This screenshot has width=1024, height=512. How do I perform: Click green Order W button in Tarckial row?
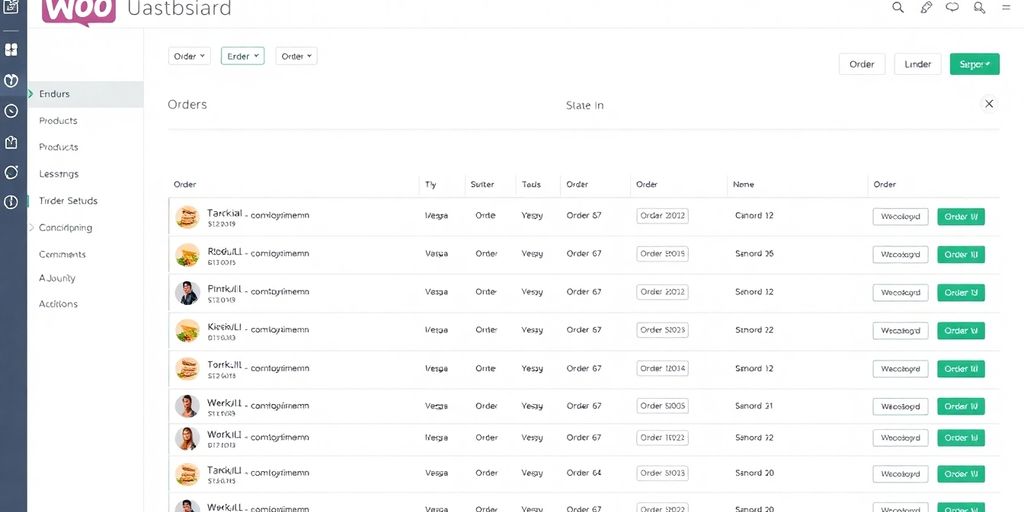(961, 217)
